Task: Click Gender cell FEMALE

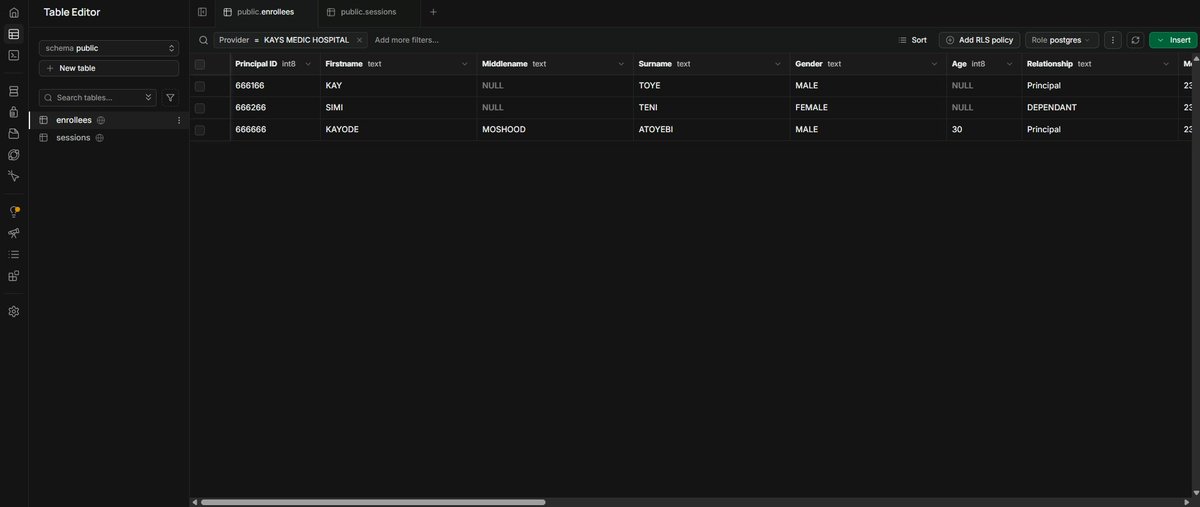Action: tap(868, 108)
